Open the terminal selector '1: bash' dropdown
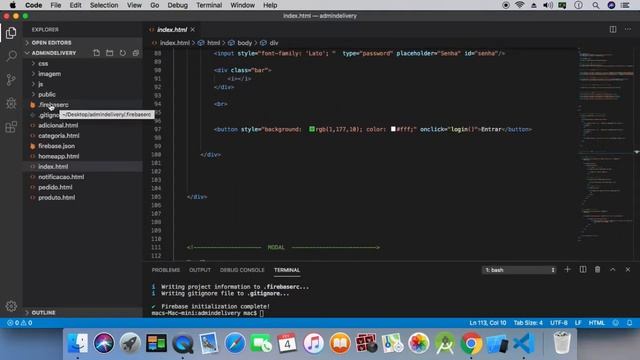Screen dimensions: 640x360 tap(519, 270)
